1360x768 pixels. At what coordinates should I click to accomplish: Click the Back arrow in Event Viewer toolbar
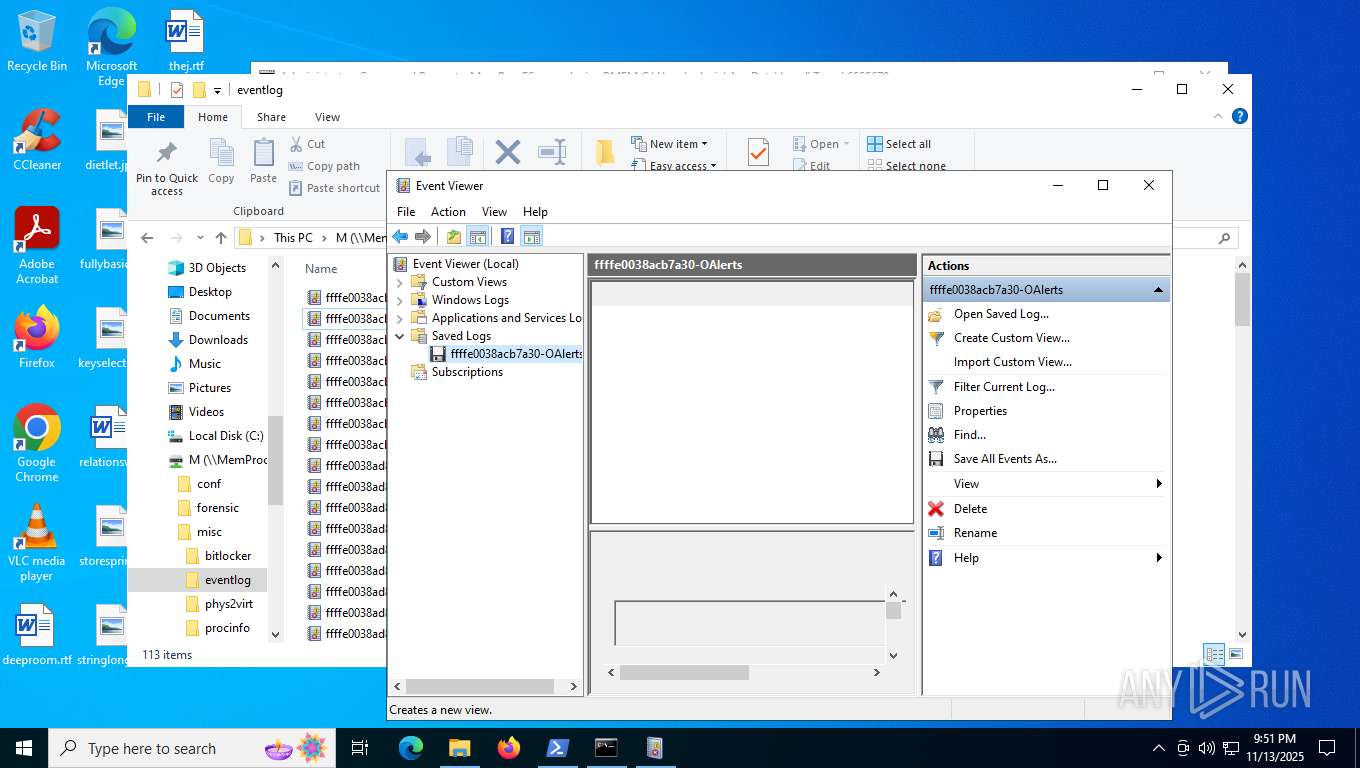400,237
